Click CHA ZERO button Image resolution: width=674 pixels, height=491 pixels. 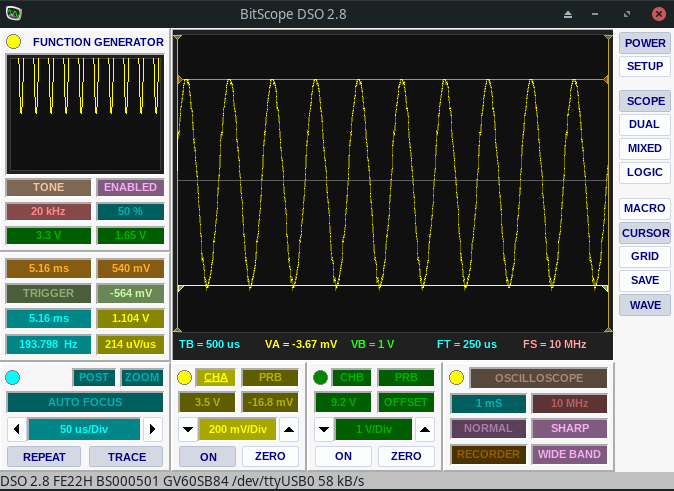(270, 456)
